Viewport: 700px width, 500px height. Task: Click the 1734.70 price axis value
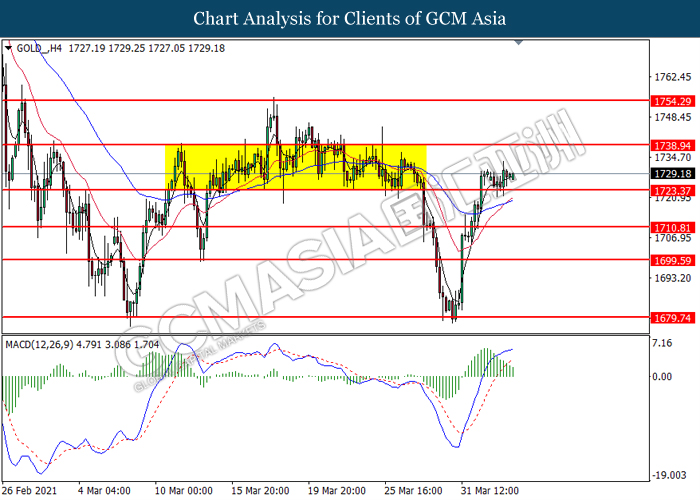672,158
